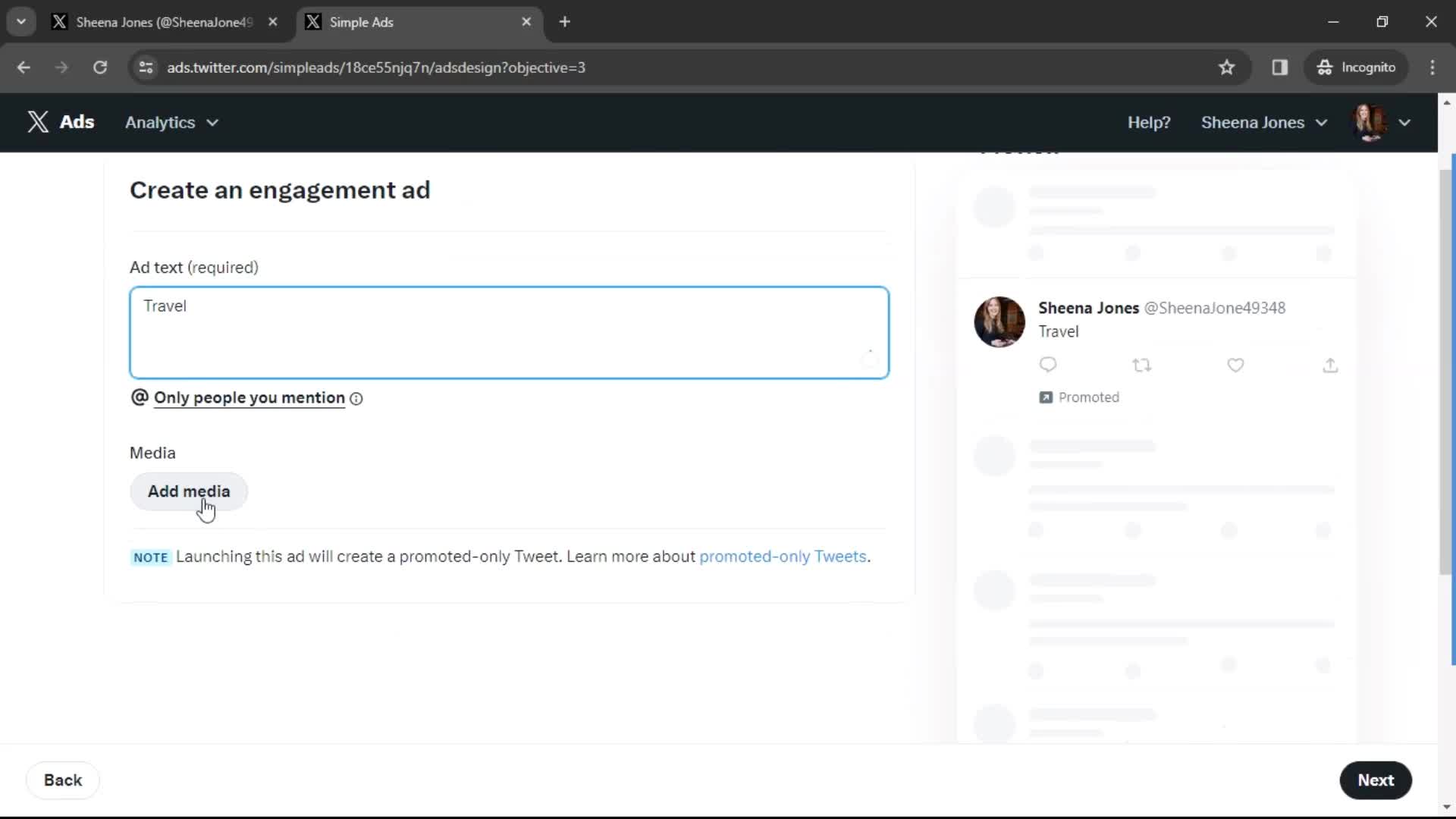Click the Simple Ads browser tab
Viewport: 1456px width, 819px height.
point(413,22)
